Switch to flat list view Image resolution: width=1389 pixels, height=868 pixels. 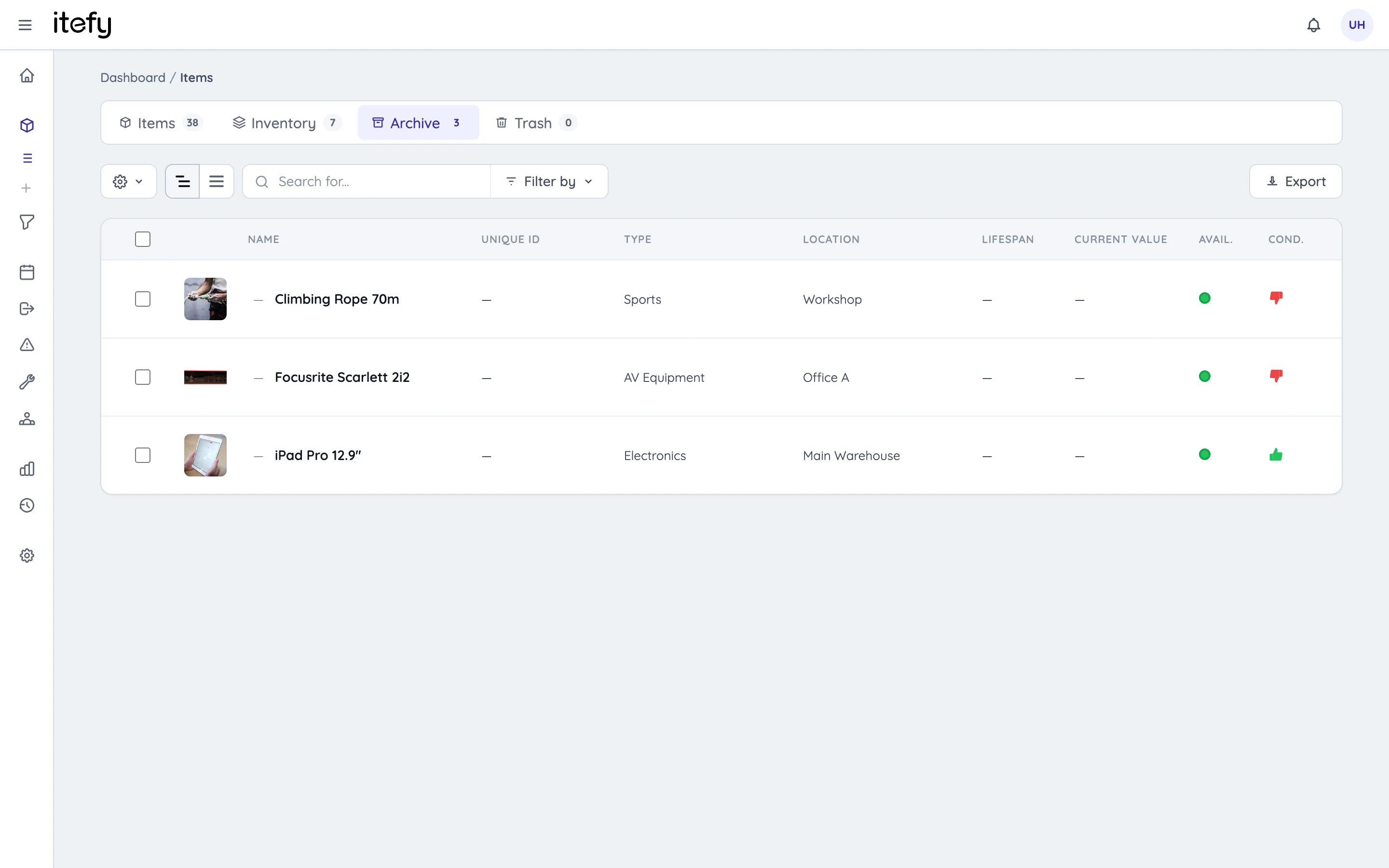[x=217, y=181]
